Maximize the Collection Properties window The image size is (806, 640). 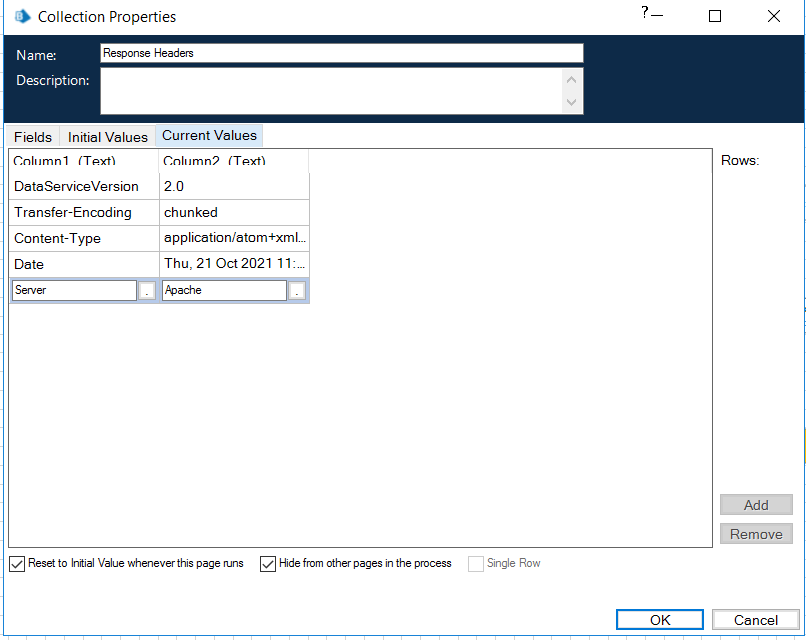(715, 16)
